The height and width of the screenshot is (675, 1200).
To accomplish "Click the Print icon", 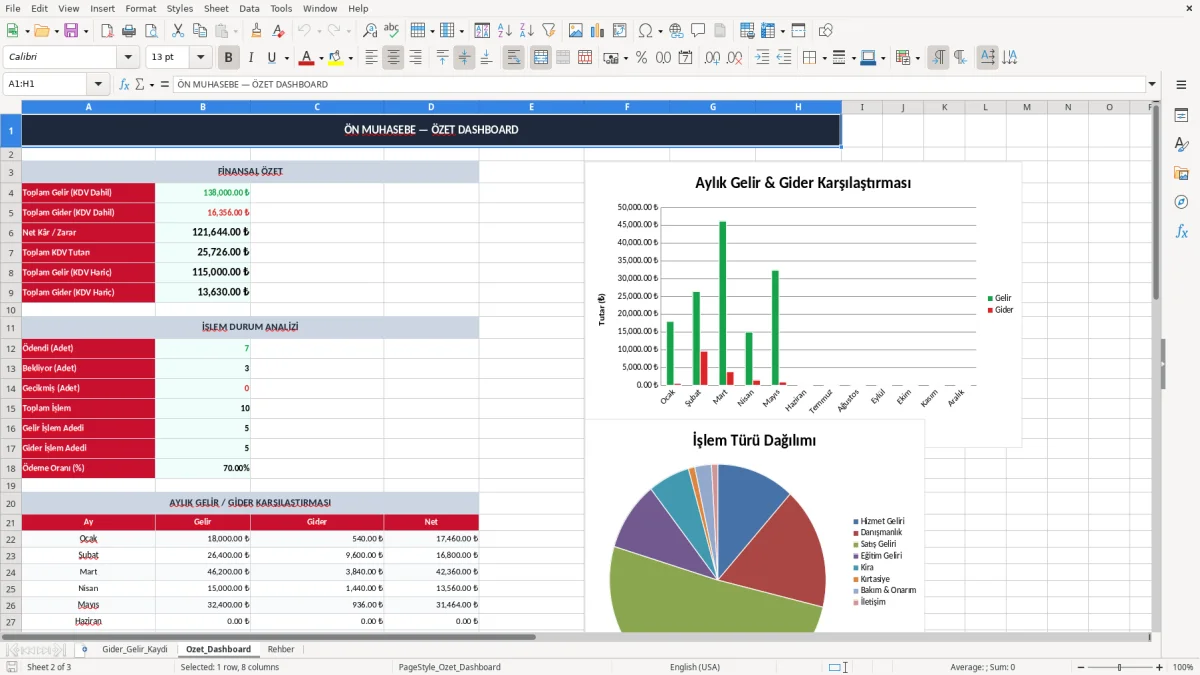I will [130, 31].
